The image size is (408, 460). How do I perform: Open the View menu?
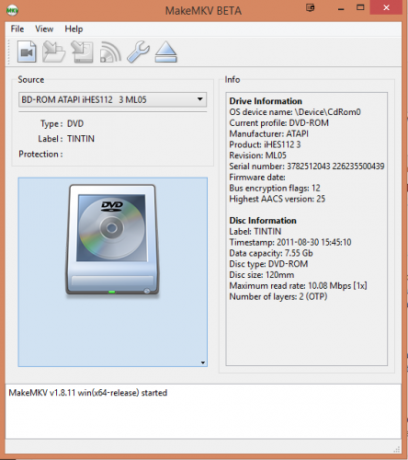pos(44,29)
